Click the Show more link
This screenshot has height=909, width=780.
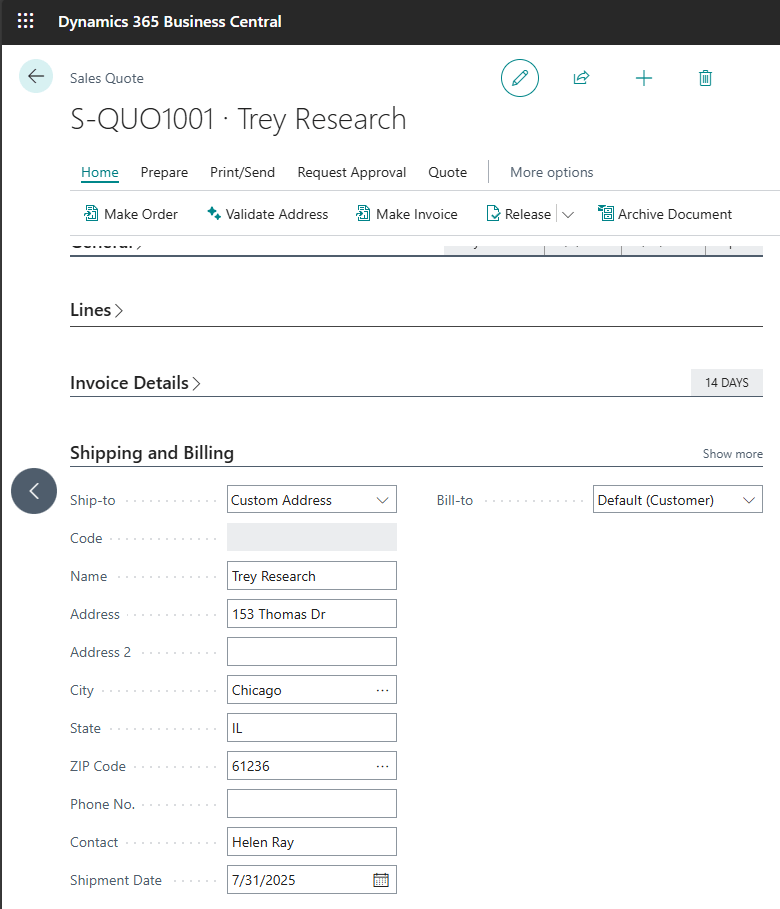(x=732, y=454)
